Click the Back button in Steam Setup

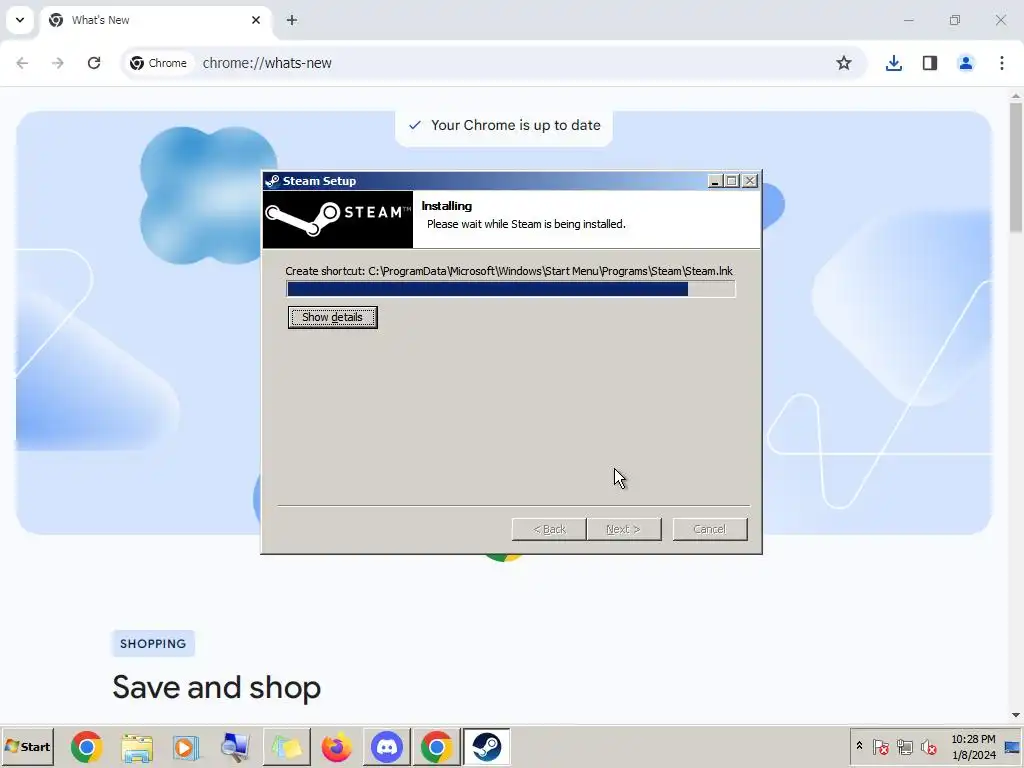(x=549, y=529)
